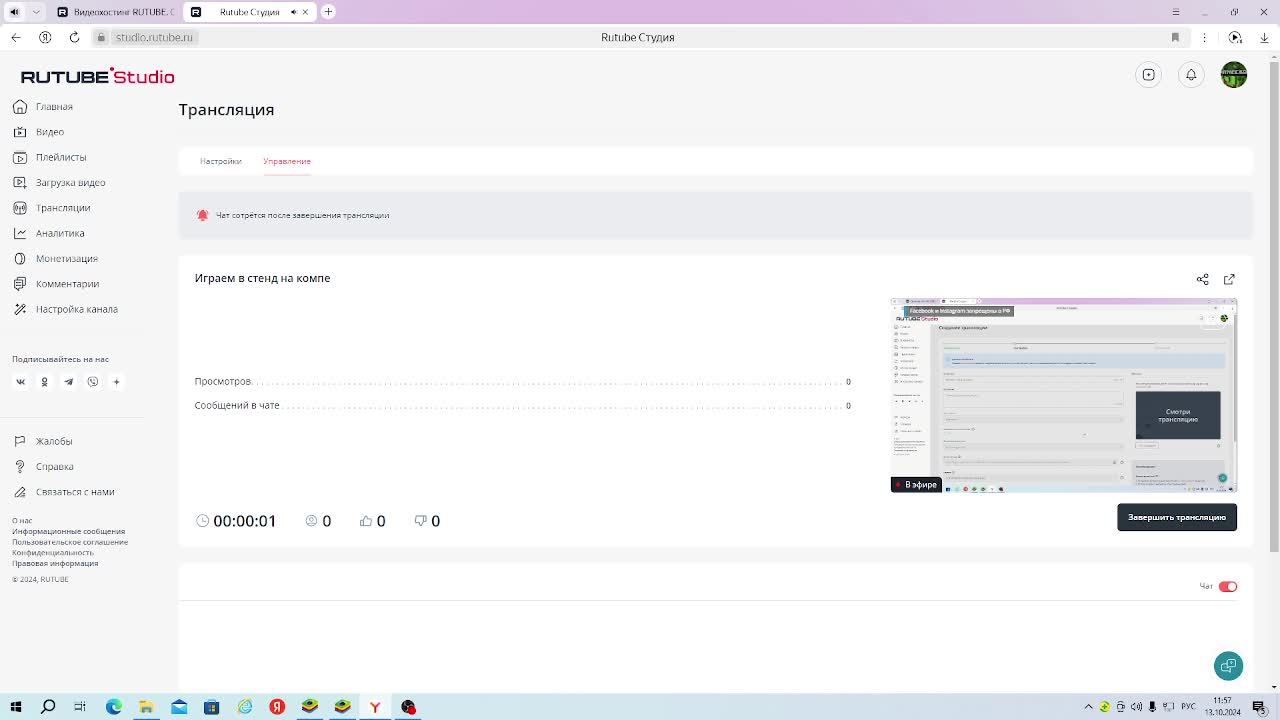The image size is (1280, 720).
Task: Open Пользовательское соглашение link
Action: point(70,542)
